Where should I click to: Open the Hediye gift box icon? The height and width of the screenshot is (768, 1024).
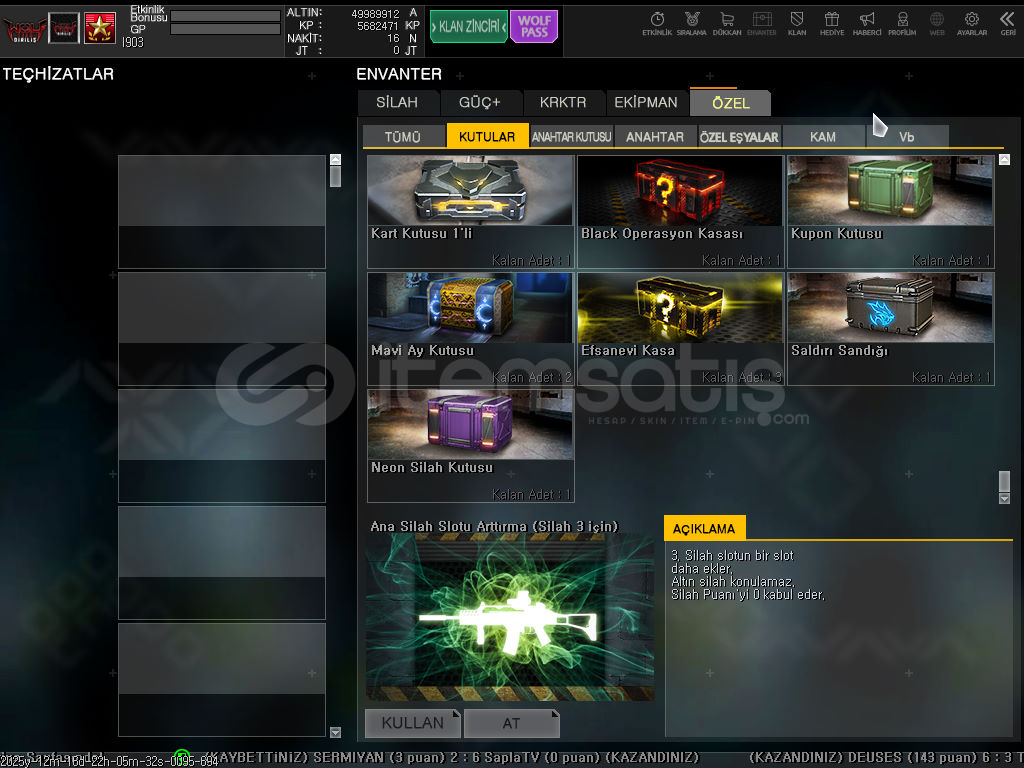coord(831,22)
